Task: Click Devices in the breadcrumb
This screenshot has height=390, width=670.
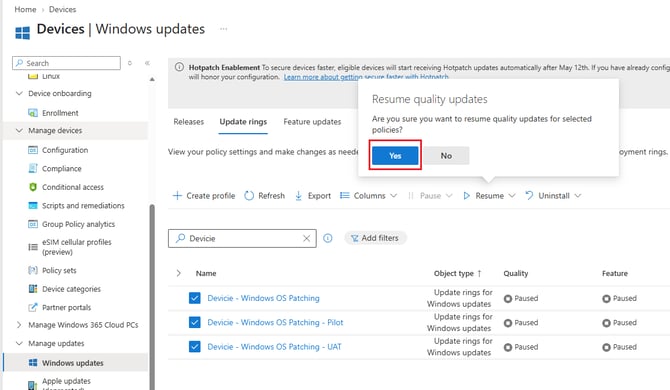Action: pos(62,9)
